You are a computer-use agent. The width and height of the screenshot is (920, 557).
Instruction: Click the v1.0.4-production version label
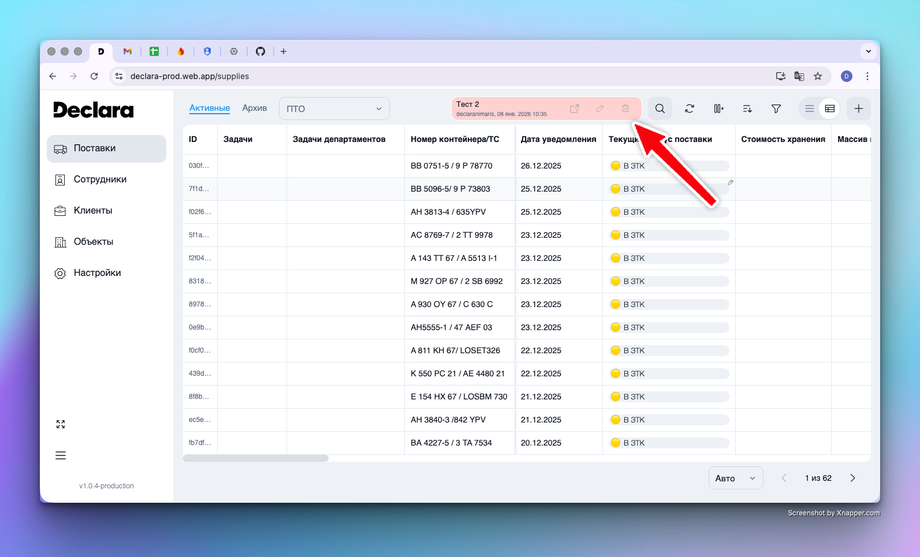[106, 486]
